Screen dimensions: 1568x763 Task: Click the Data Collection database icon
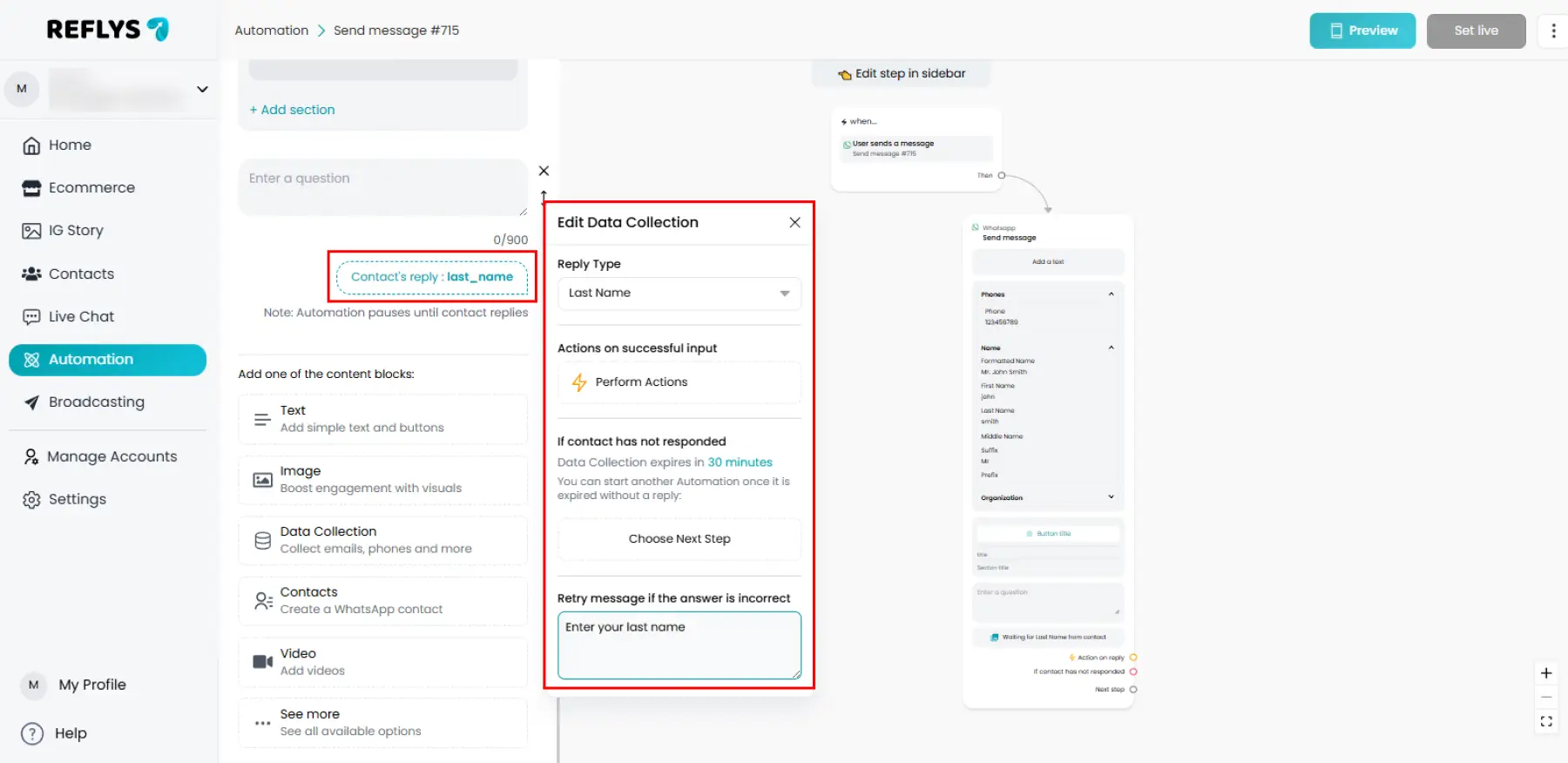262,541
